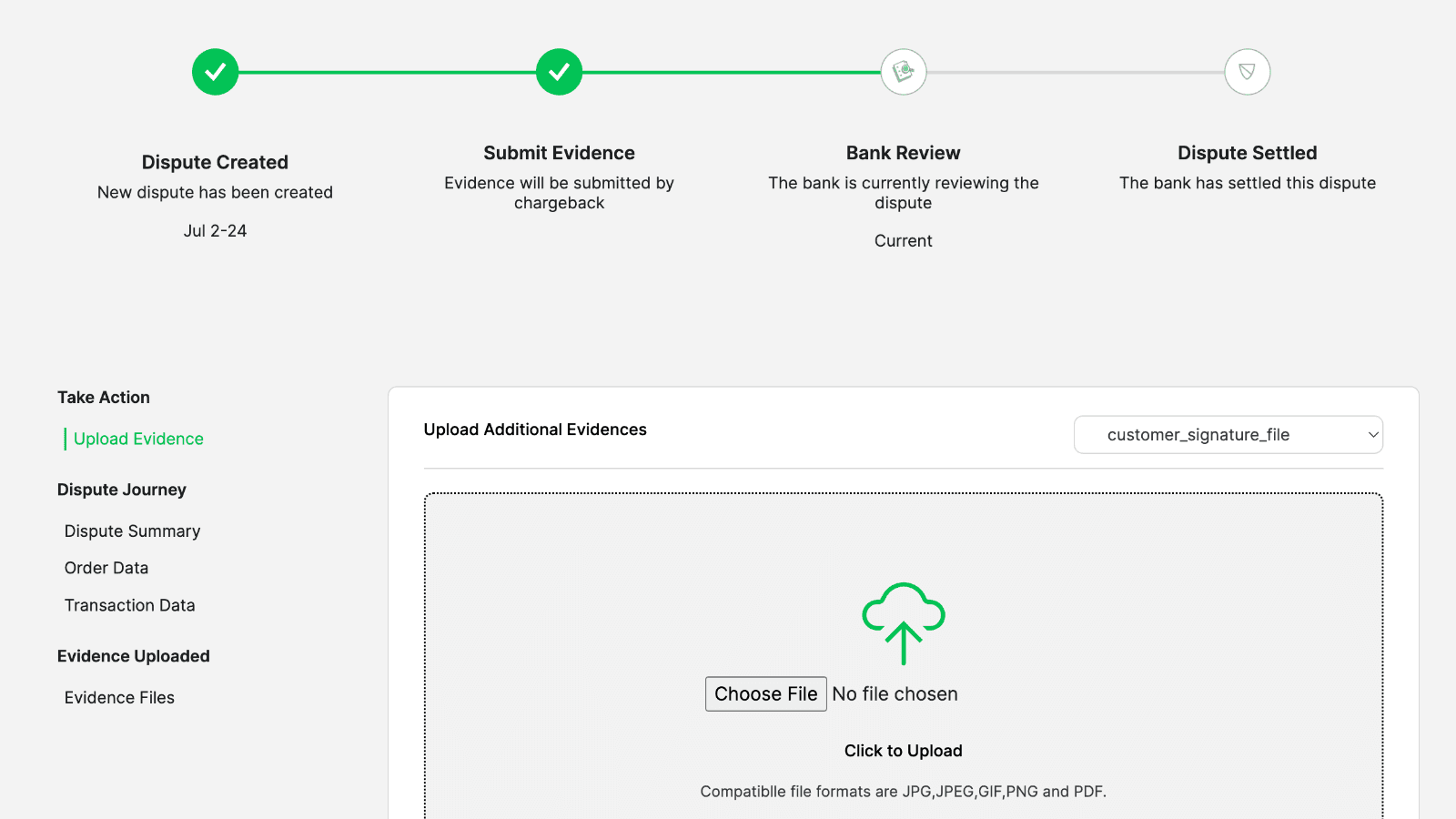1456x819 pixels.
Task: Click the Dispute Settled step heading
Action: (x=1247, y=153)
